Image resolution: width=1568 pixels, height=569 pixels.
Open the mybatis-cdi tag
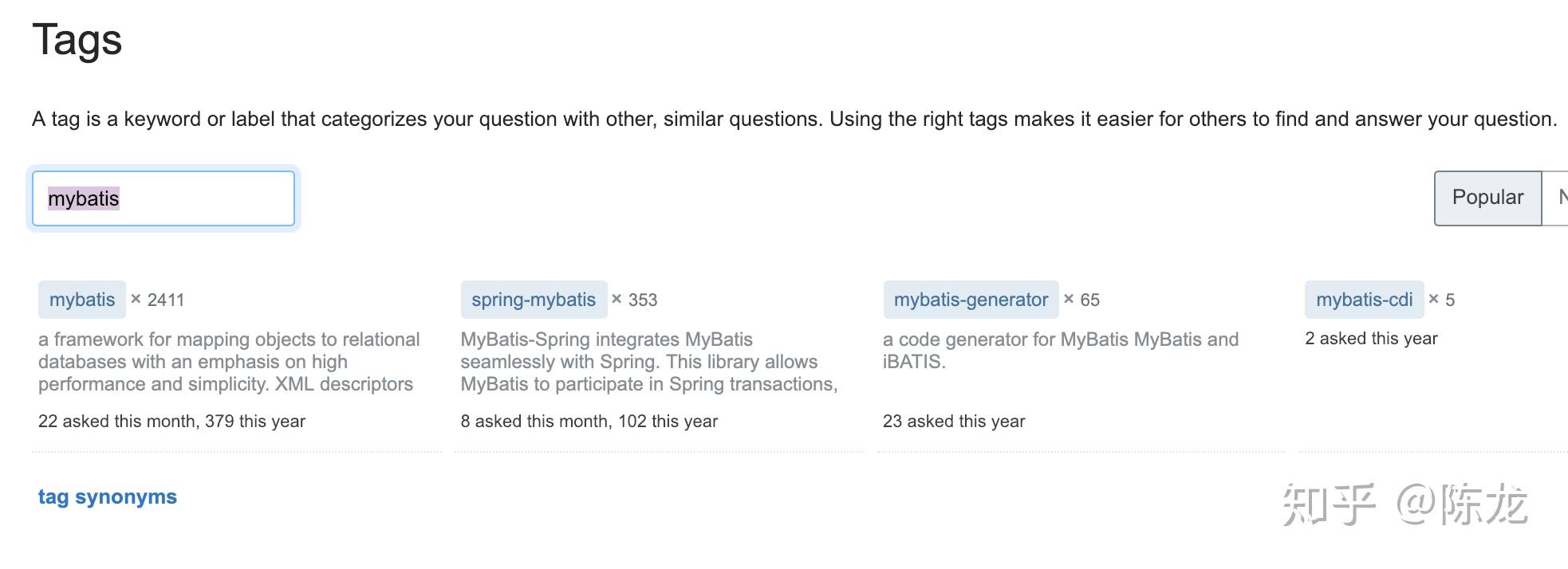[1364, 300]
